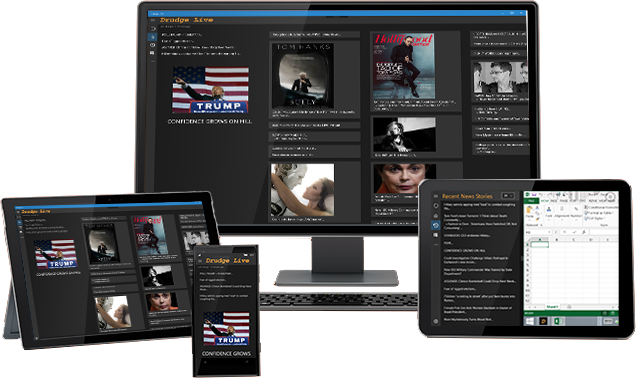
Task: Expand the Alignment group dropdown in Excel
Action: 562,220
